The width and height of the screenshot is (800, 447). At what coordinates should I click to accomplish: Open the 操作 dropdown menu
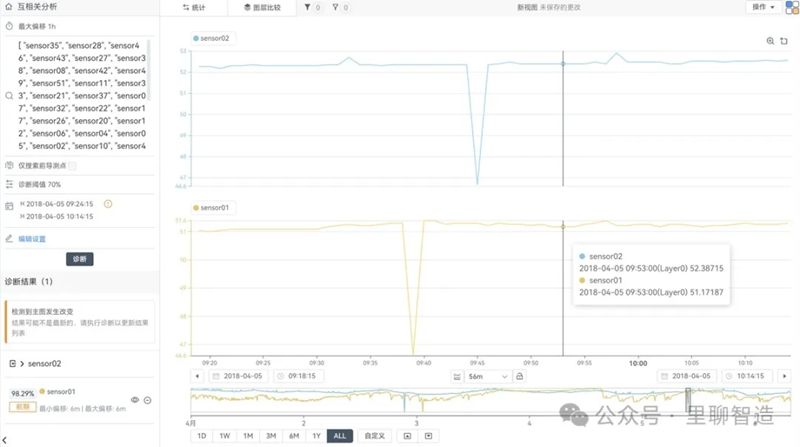[x=763, y=7]
